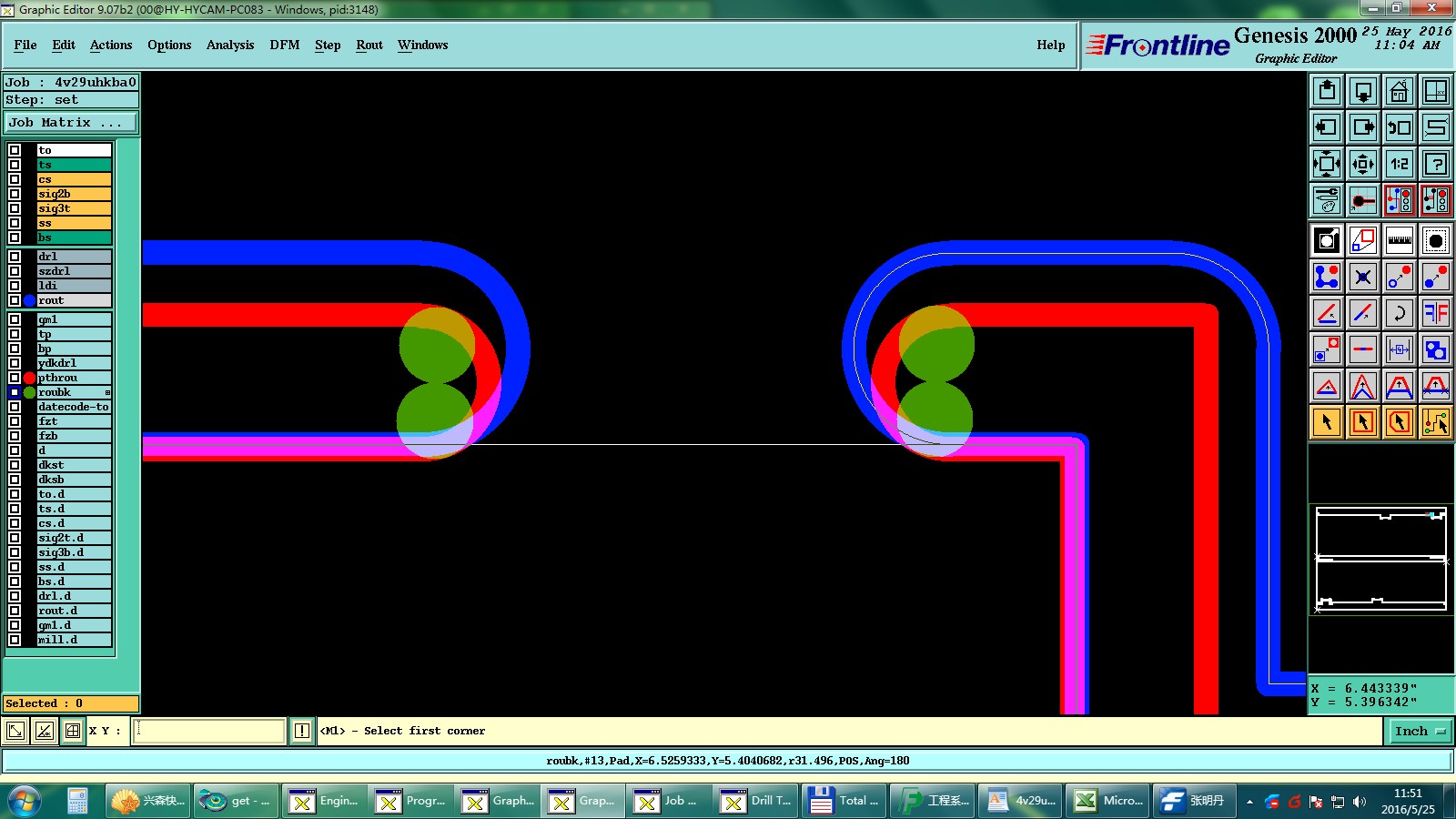Open the DFM menu
The width and height of the screenshot is (1456, 819).
click(x=285, y=45)
